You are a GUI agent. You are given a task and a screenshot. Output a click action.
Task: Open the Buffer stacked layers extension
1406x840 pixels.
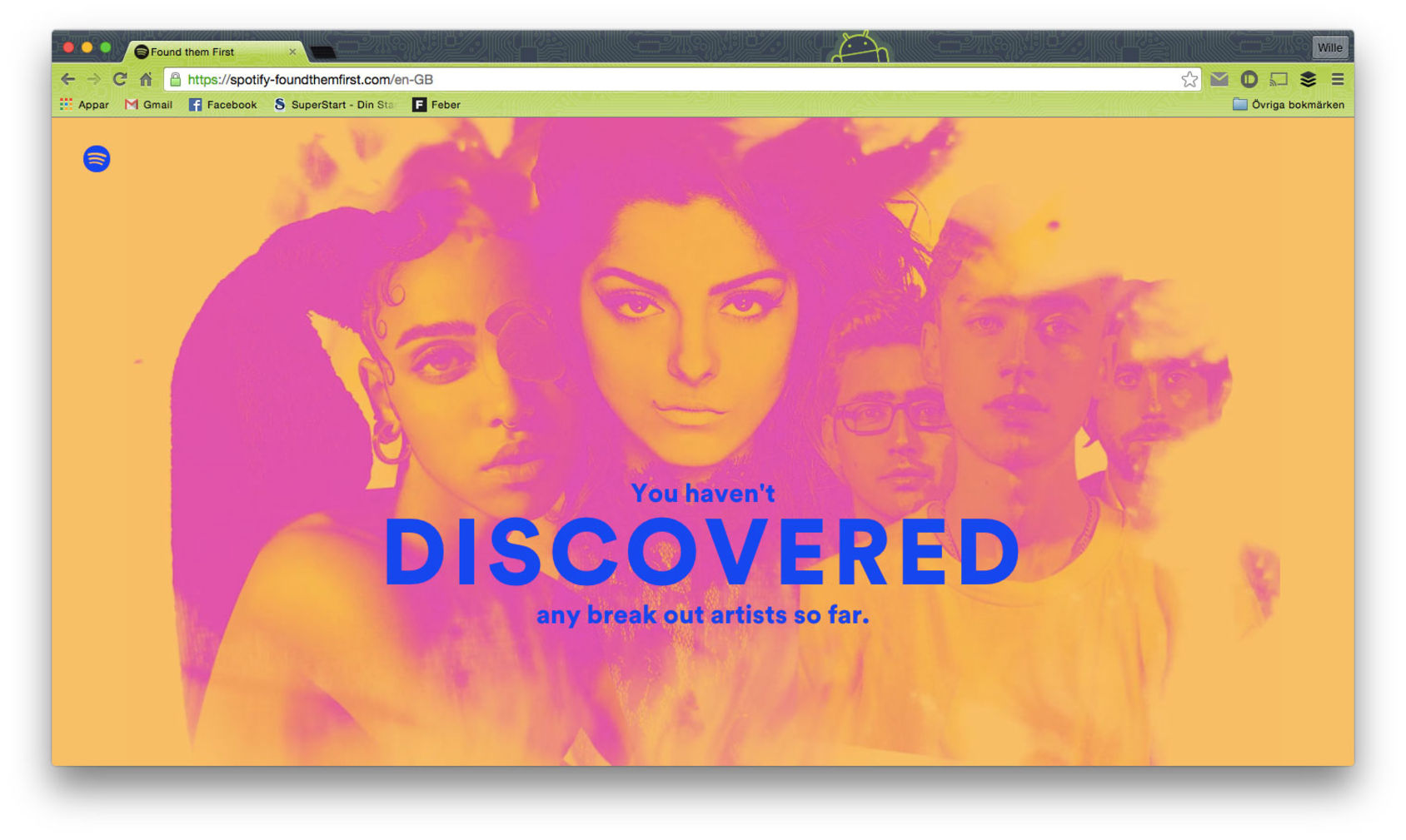click(x=1309, y=79)
